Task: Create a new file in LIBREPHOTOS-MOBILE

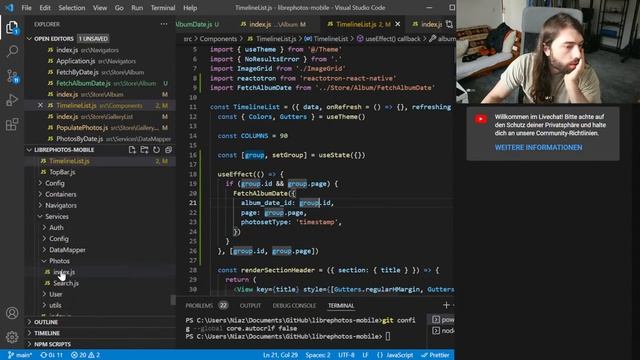Action: point(132,150)
